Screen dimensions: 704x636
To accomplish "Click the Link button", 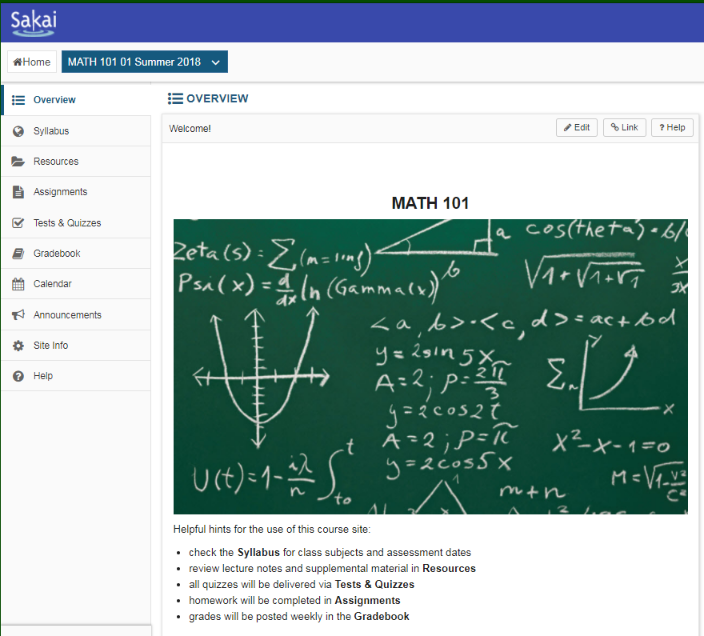I will click(x=625, y=127).
